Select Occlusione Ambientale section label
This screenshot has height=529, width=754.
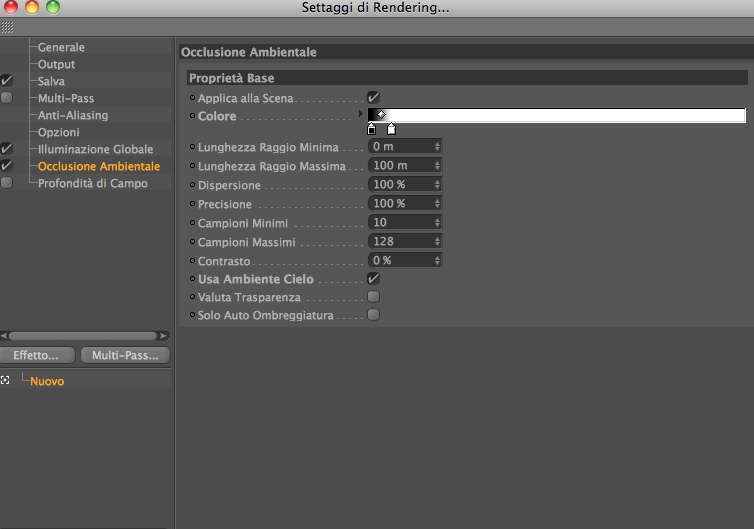(99, 166)
